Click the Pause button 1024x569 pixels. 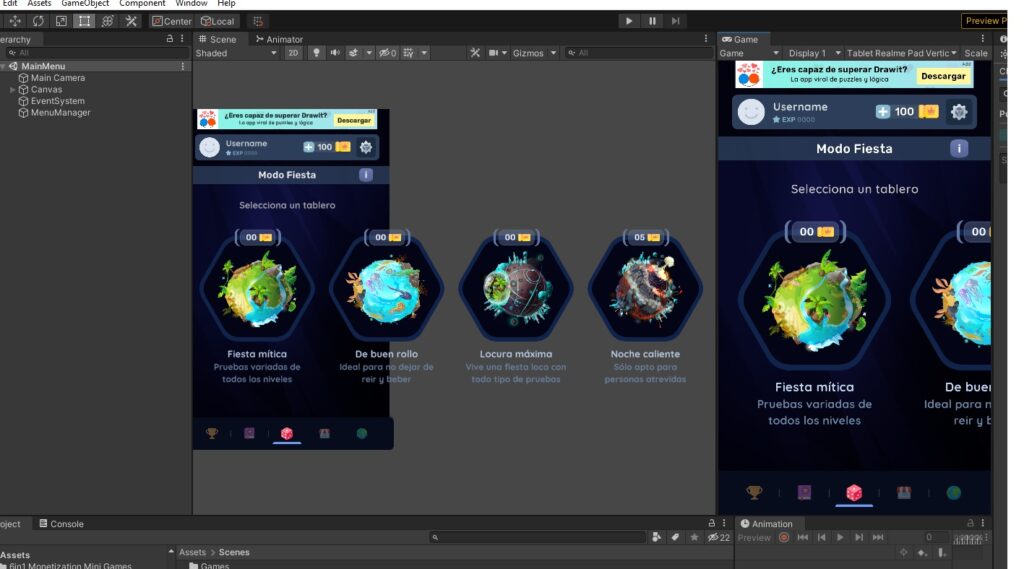(x=652, y=21)
